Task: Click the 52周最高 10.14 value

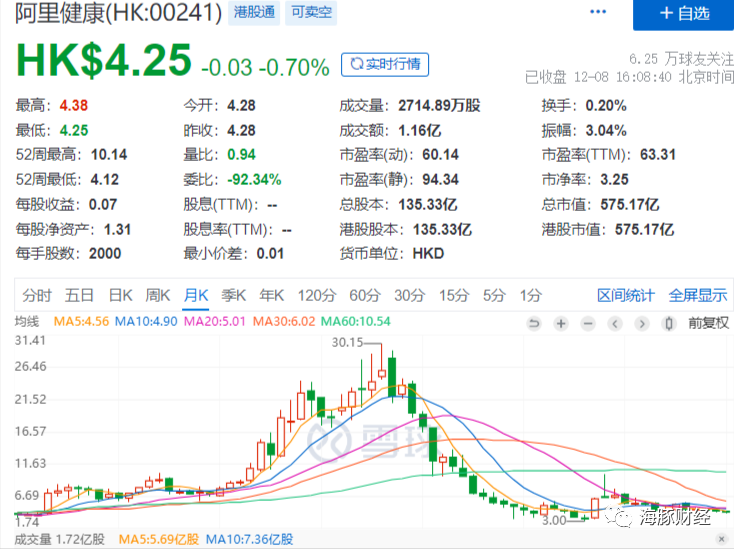Action: pos(109,155)
